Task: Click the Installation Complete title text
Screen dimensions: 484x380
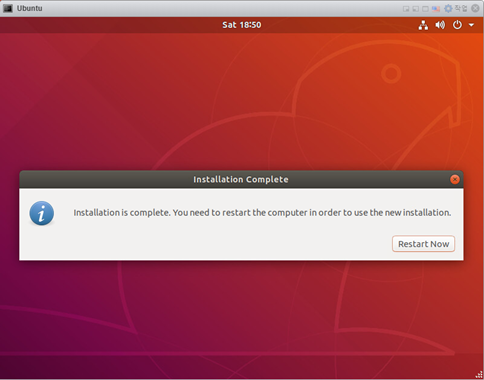Action: coord(241,179)
